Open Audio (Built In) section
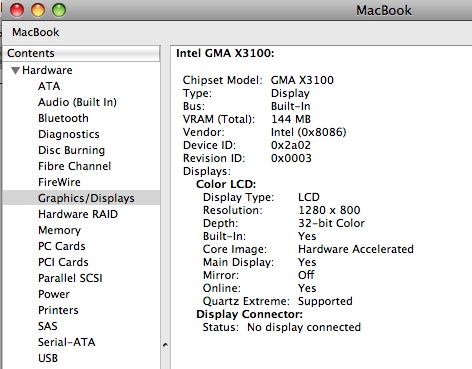The image size is (472, 369). 77,102
